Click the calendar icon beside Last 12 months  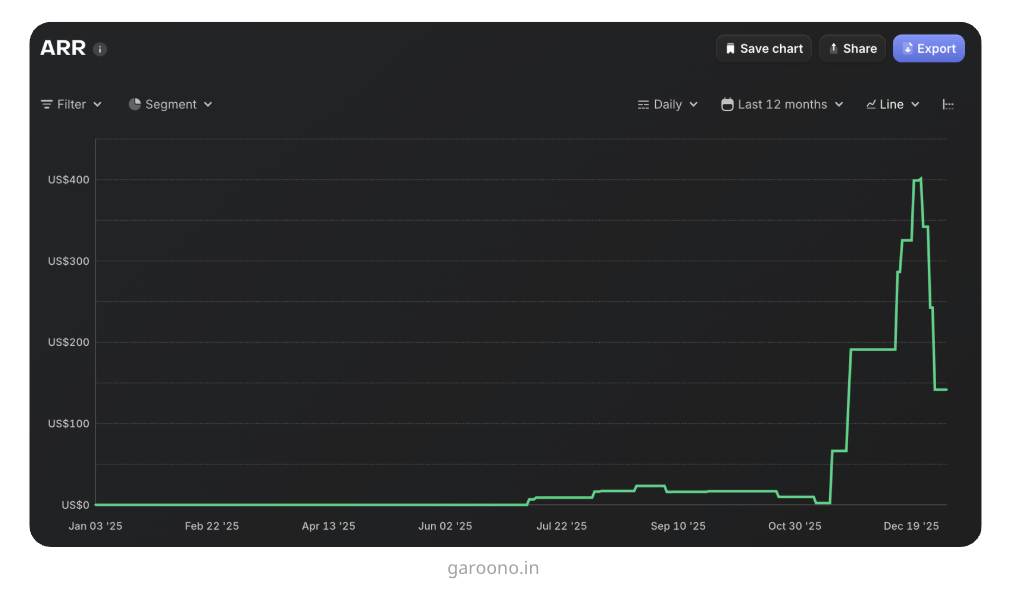727,104
